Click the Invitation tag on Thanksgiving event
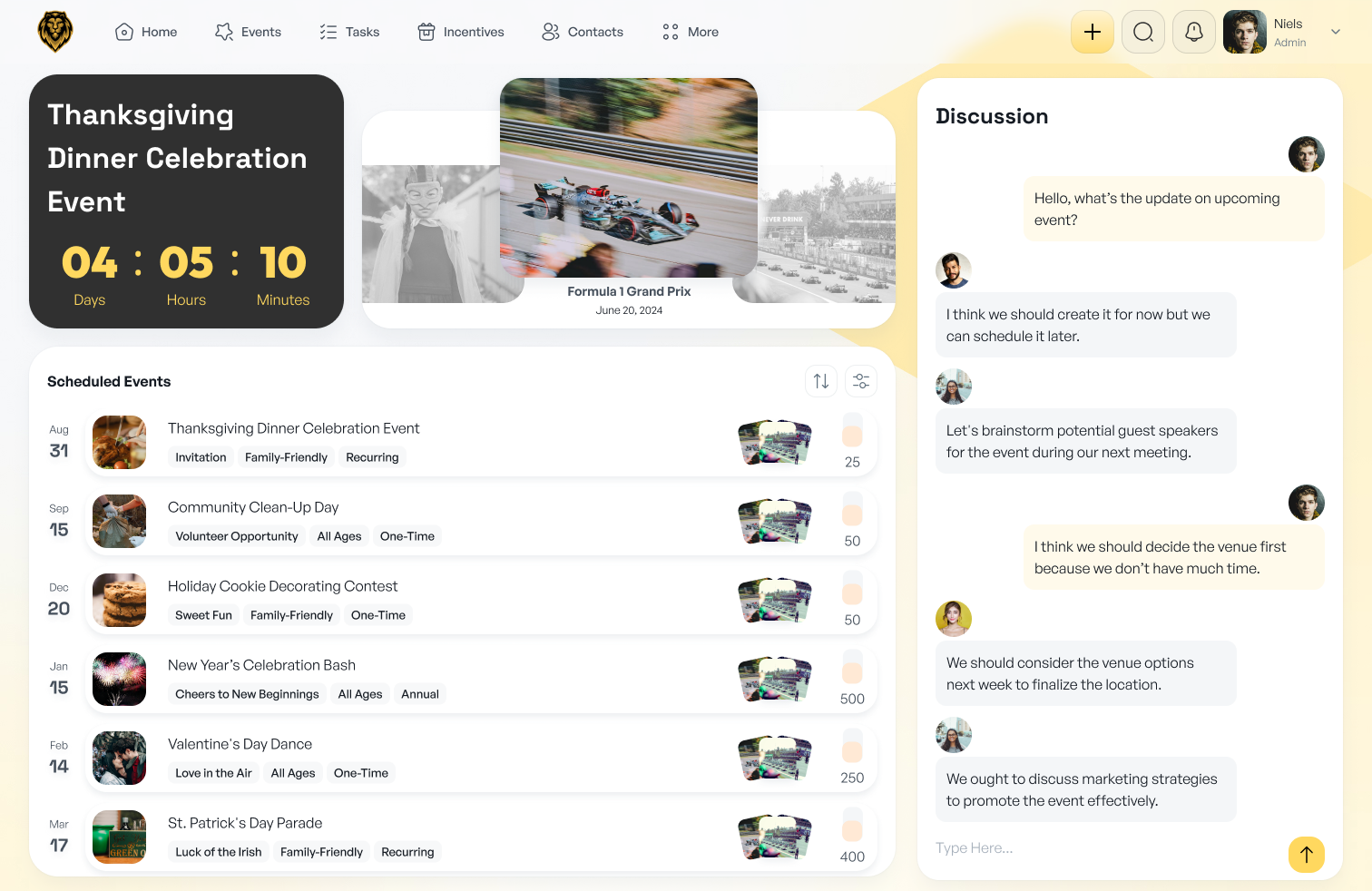The width and height of the screenshot is (1372, 891). pyautogui.click(x=201, y=457)
